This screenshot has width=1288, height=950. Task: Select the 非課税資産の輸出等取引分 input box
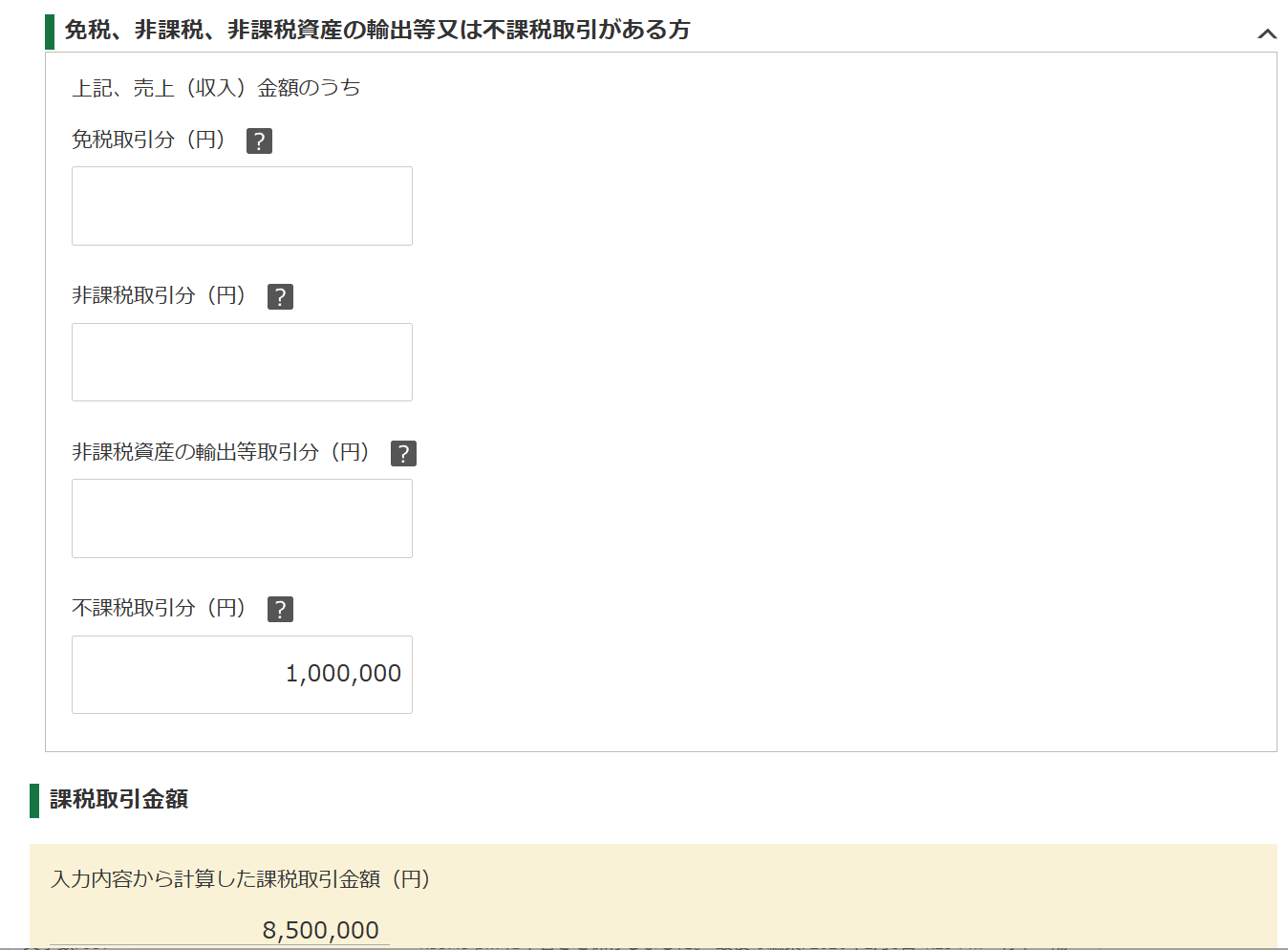[242, 518]
